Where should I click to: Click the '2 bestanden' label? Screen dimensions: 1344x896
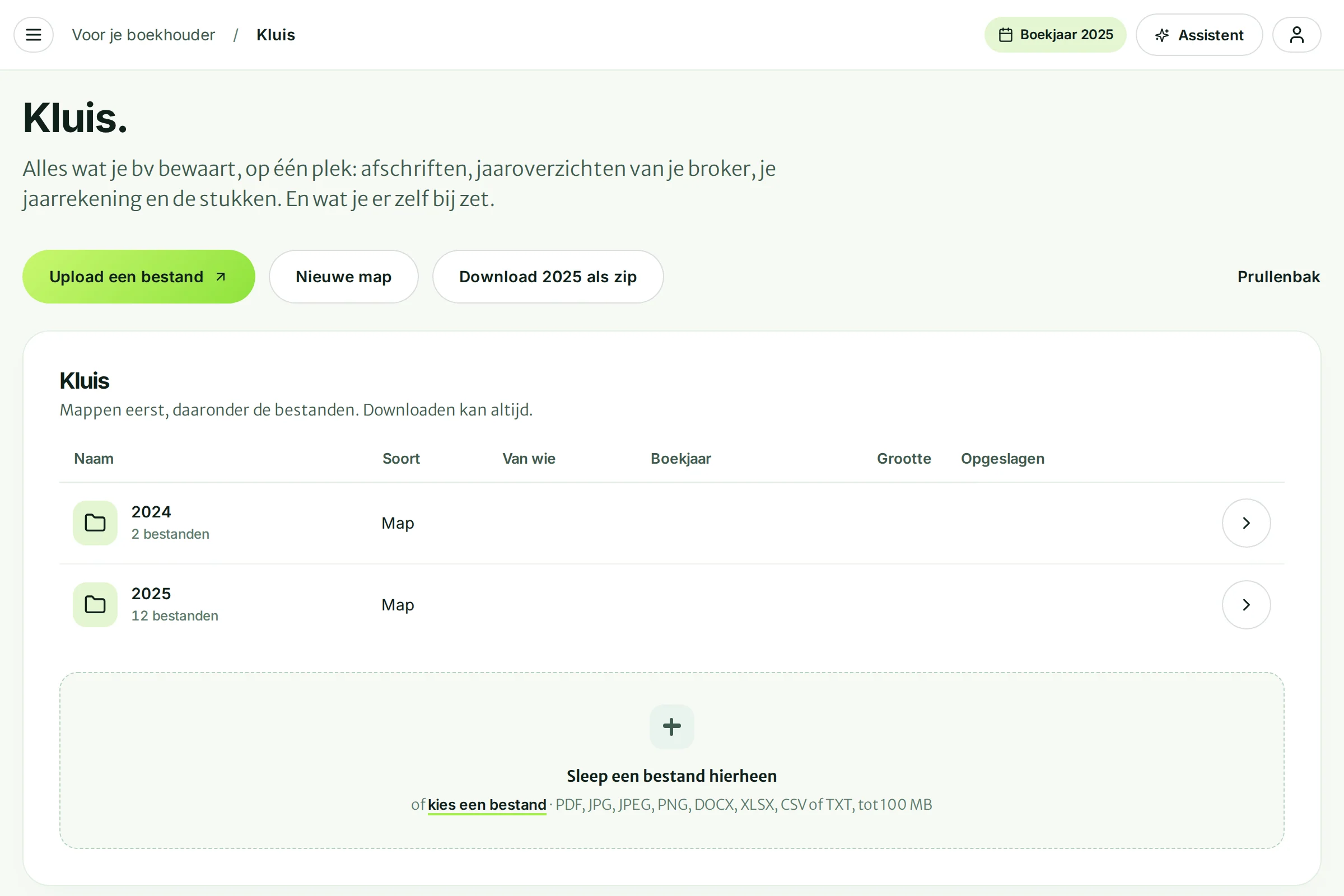[x=170, y=534]
